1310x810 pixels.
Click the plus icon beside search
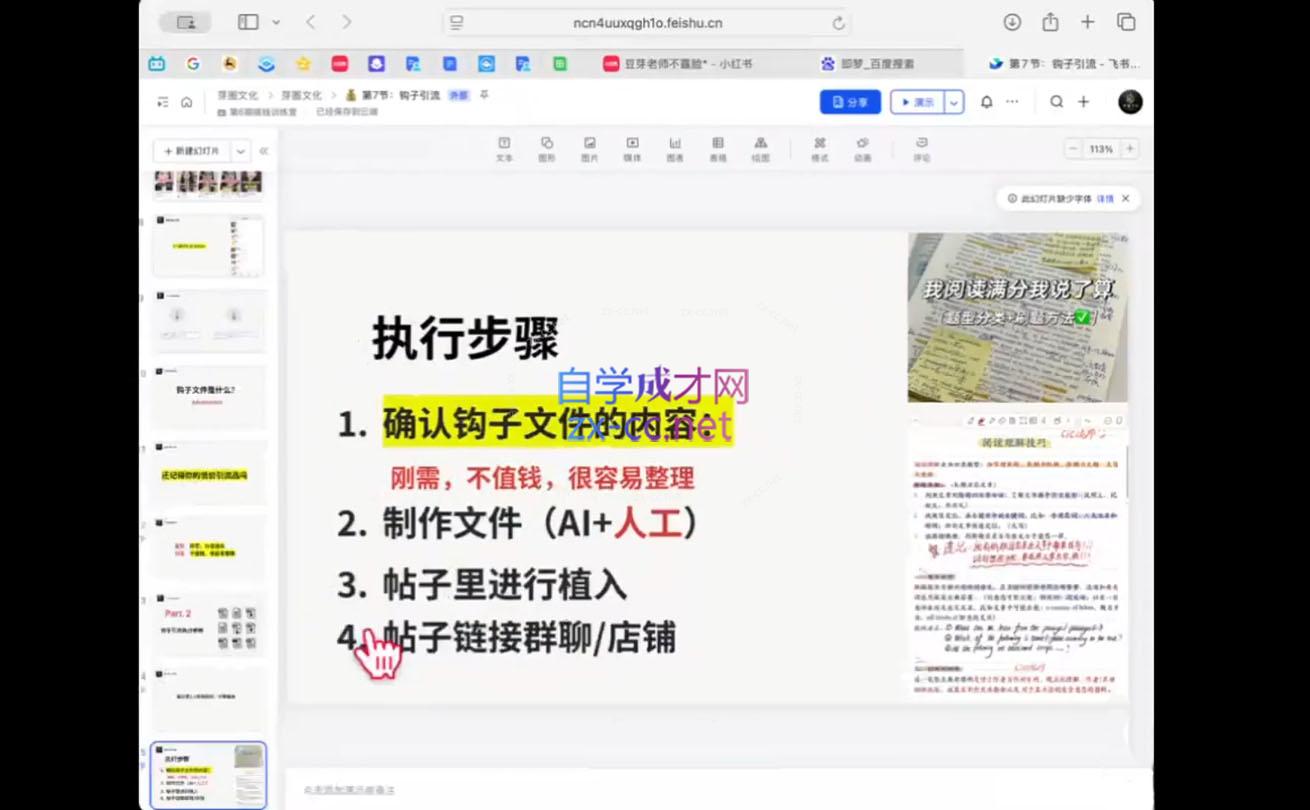tap(1083, 102)
